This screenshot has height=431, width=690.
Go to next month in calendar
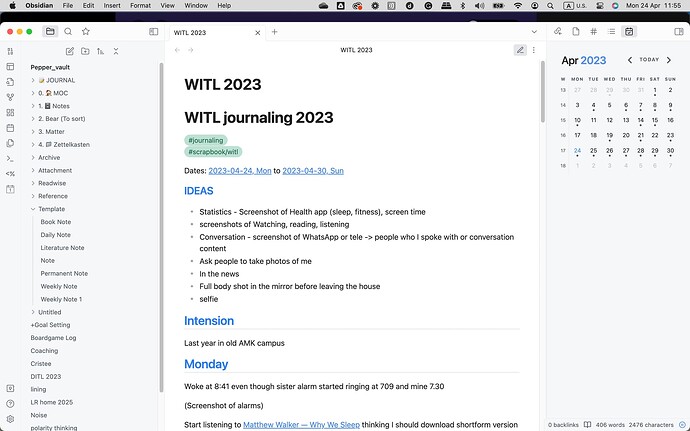669,60
